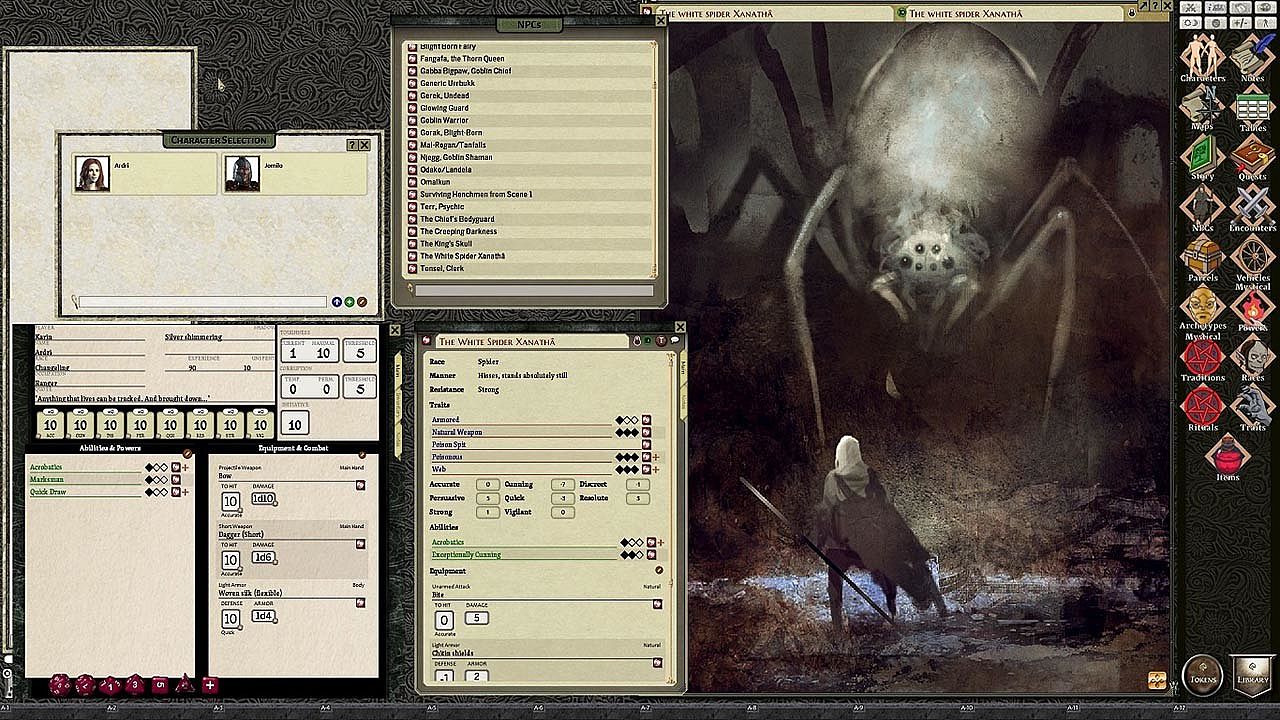Screen dimensions: 1280x720
Task: Toggle edit mode in Abilities & Powers
Action: 187,453
